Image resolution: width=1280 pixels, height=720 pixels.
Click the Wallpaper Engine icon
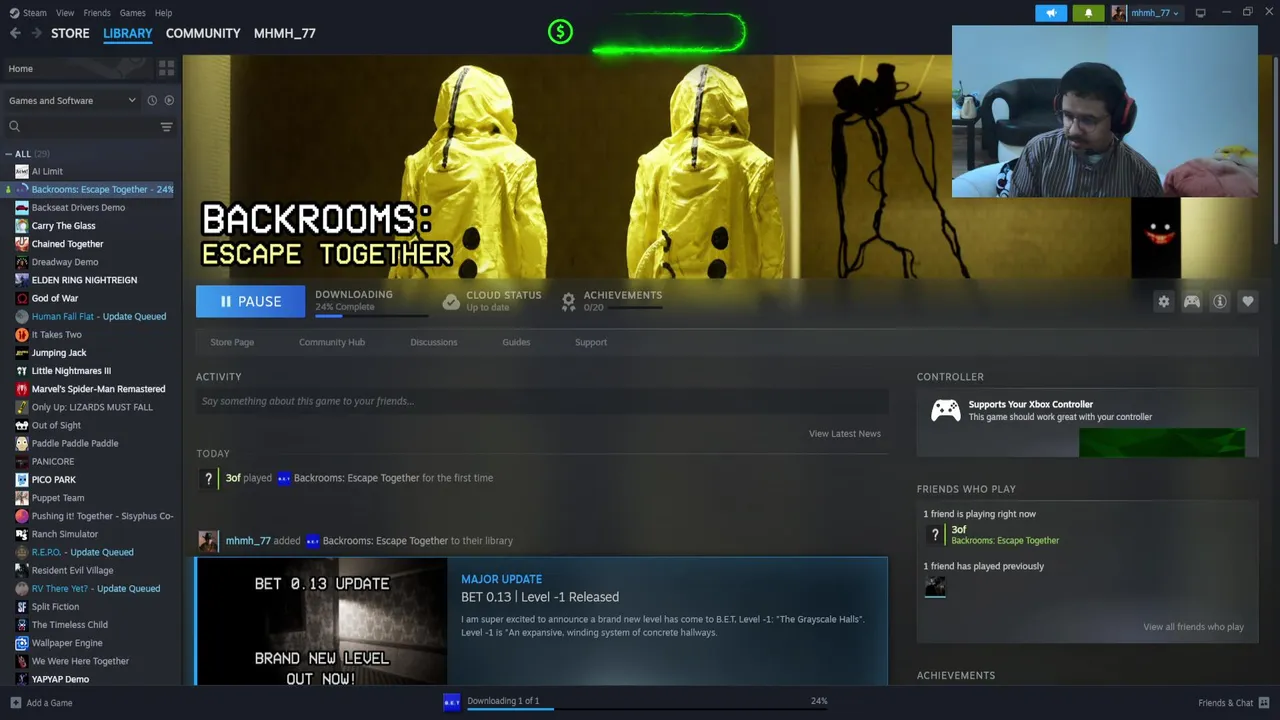pyautogui.click(x=22, y=643)
